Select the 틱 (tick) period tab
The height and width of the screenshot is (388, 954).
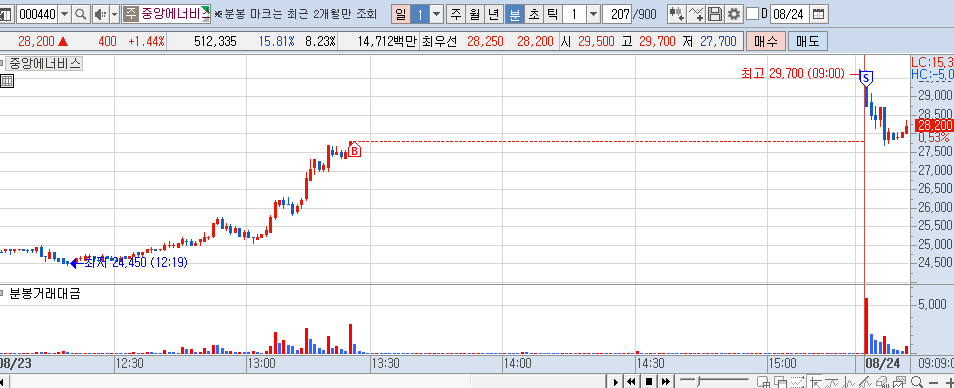click(552, 13)
